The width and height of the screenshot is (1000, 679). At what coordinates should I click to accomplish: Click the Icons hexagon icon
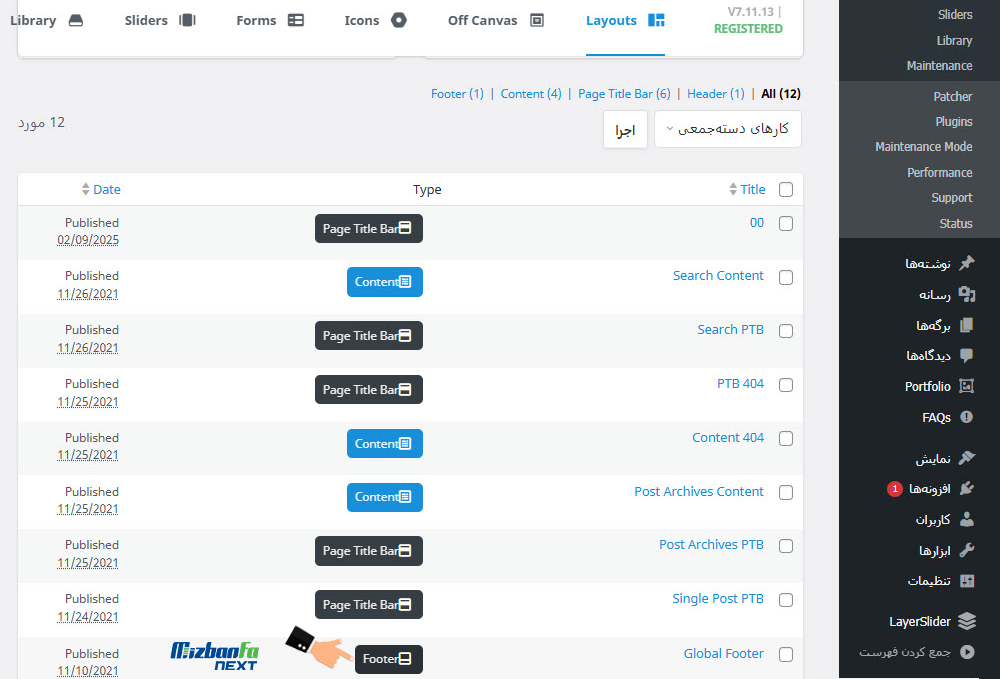click(x=399, y=20)
